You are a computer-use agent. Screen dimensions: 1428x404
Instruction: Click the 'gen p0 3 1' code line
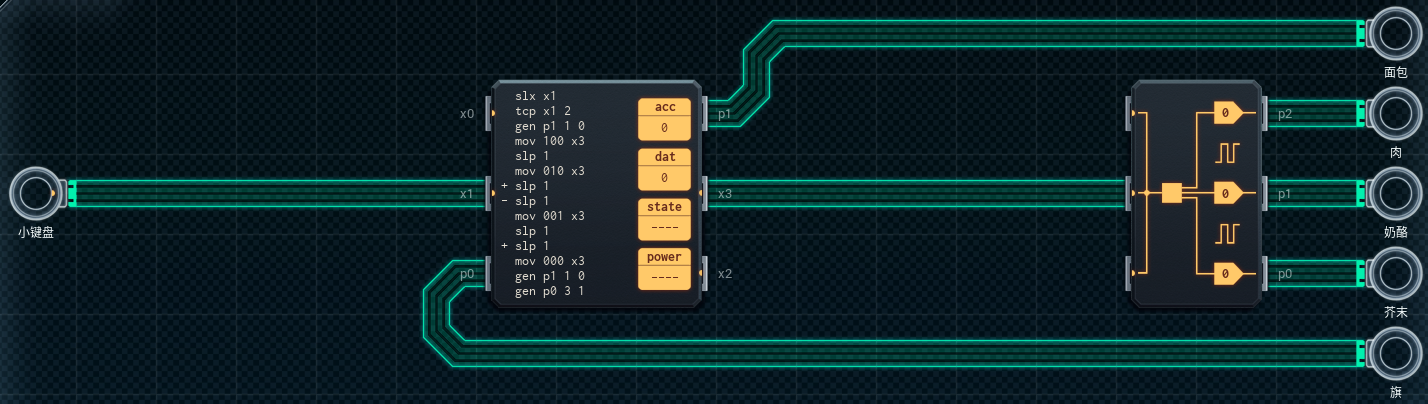[x=549, y=291]
